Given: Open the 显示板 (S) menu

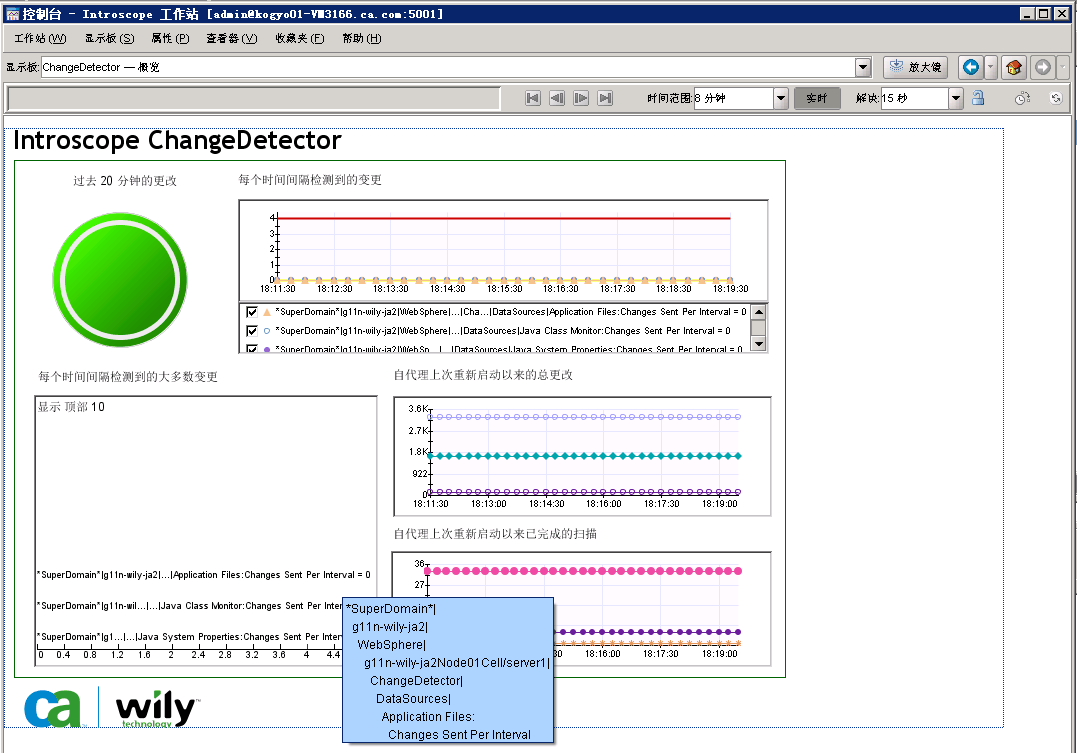Looking at the screenshot, I should 109,38.
